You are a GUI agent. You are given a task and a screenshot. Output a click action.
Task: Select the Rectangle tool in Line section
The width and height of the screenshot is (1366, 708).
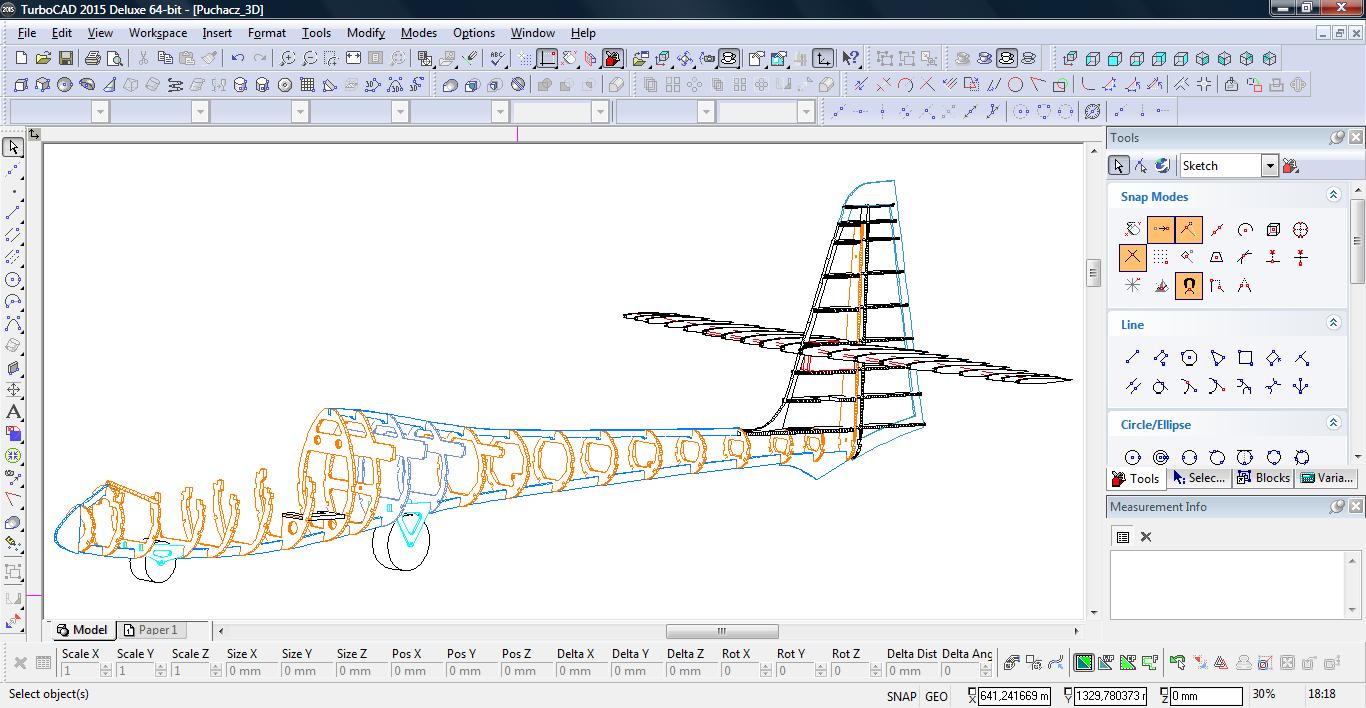point(1245,358)
